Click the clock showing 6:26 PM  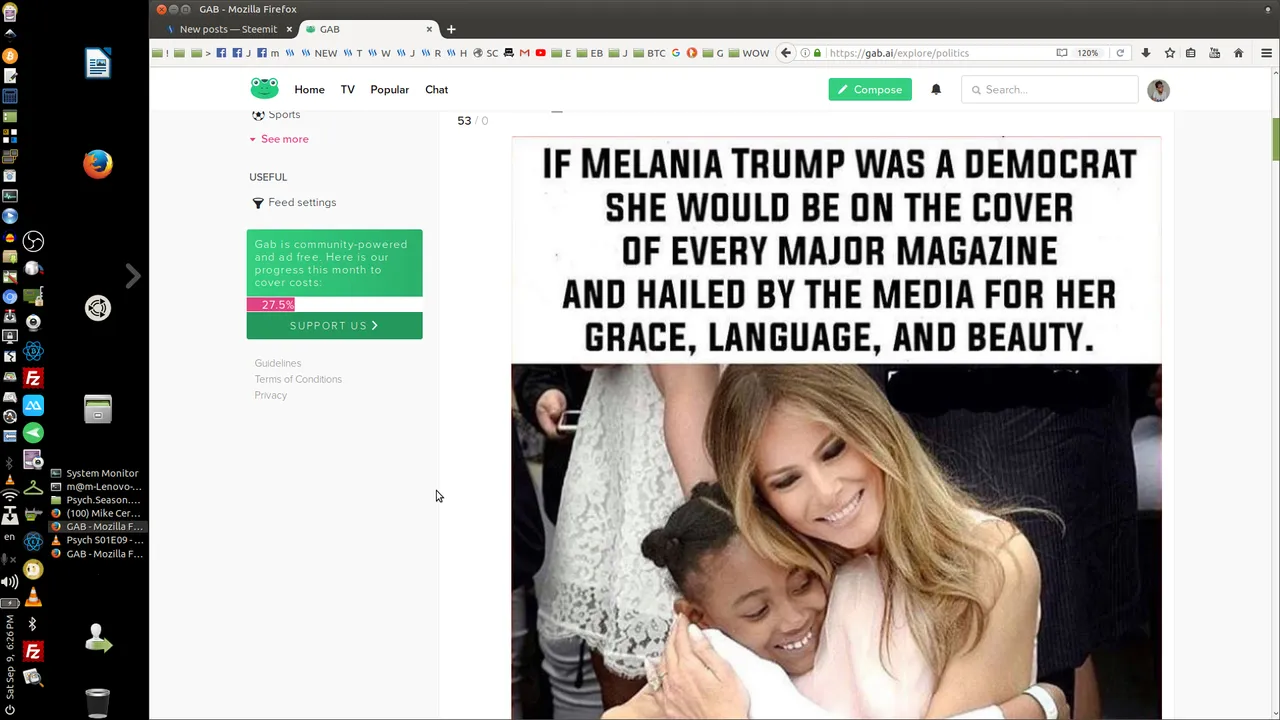[10, 656]
